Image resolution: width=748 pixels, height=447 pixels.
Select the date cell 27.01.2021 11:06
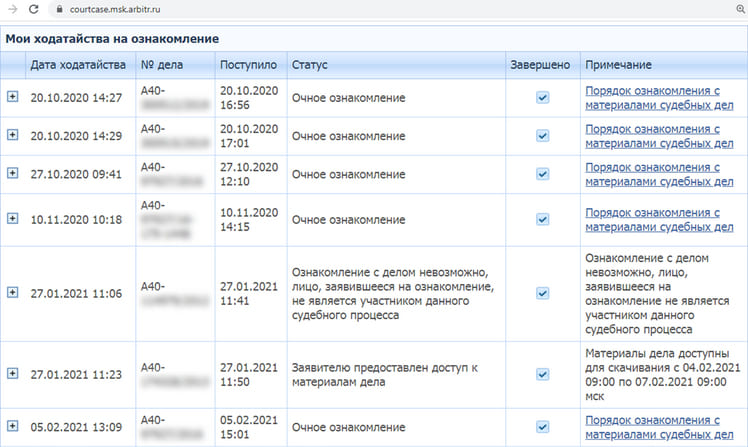click(x=76, y=293)
